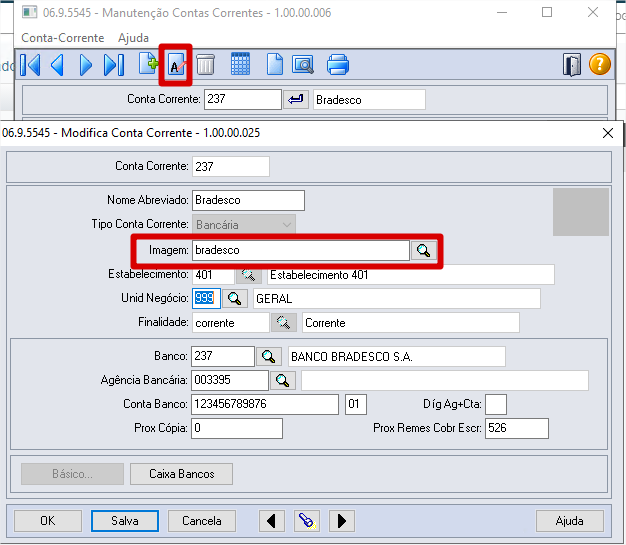
Task: Click the last record navigation arrow
Action: pos(113,66)
